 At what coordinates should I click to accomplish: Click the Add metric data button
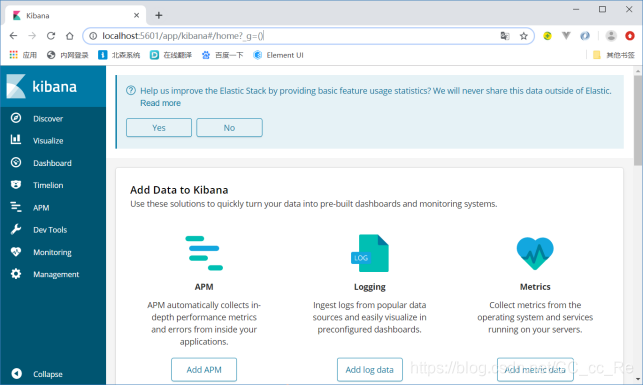535,370
